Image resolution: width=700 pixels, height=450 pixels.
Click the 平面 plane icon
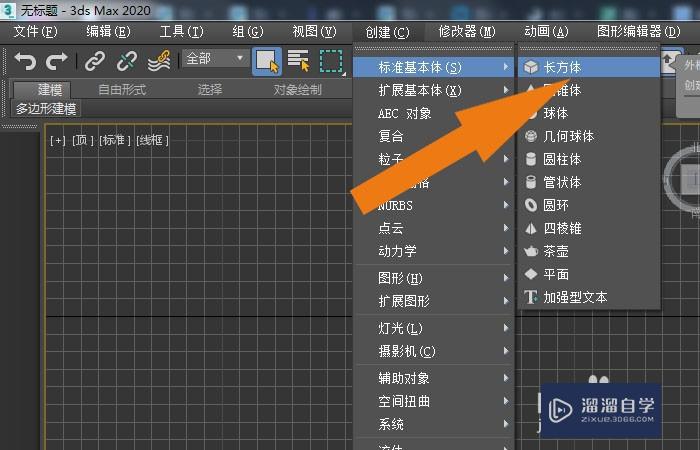pyautogui.click(x=531, y=274)
